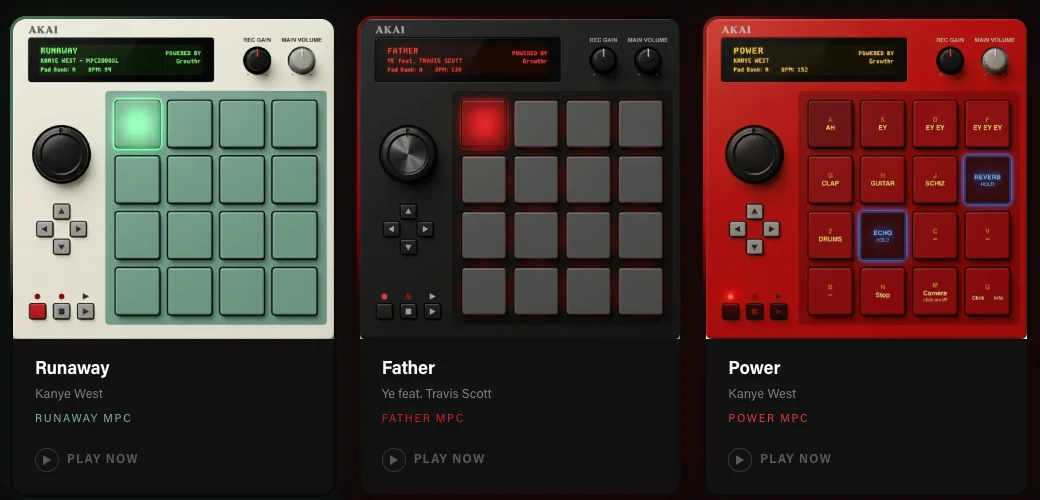Image resolution: width=1040 pixels, height=500 pixels.
Task: Click the down arrow on Runaway MPC
Action: coord(62,246)
